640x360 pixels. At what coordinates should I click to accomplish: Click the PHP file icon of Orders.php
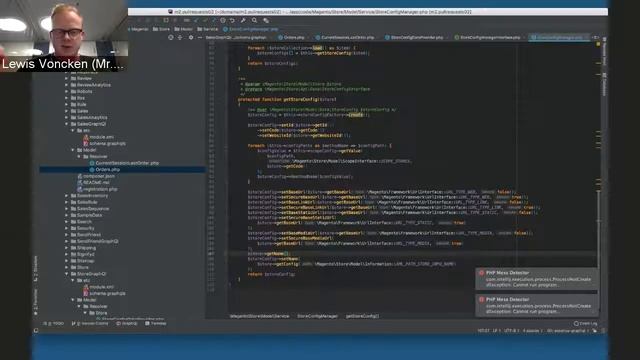coord(92,169)
